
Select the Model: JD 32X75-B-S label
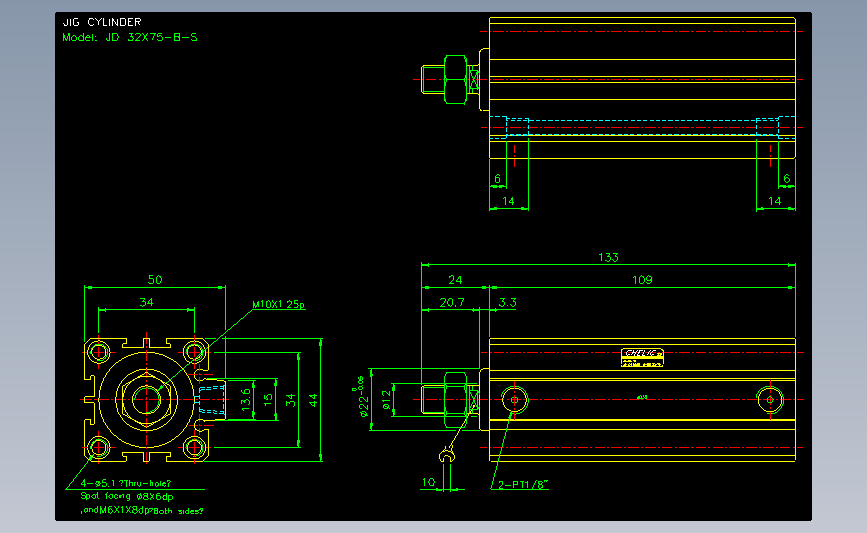(x=130, y=38)
